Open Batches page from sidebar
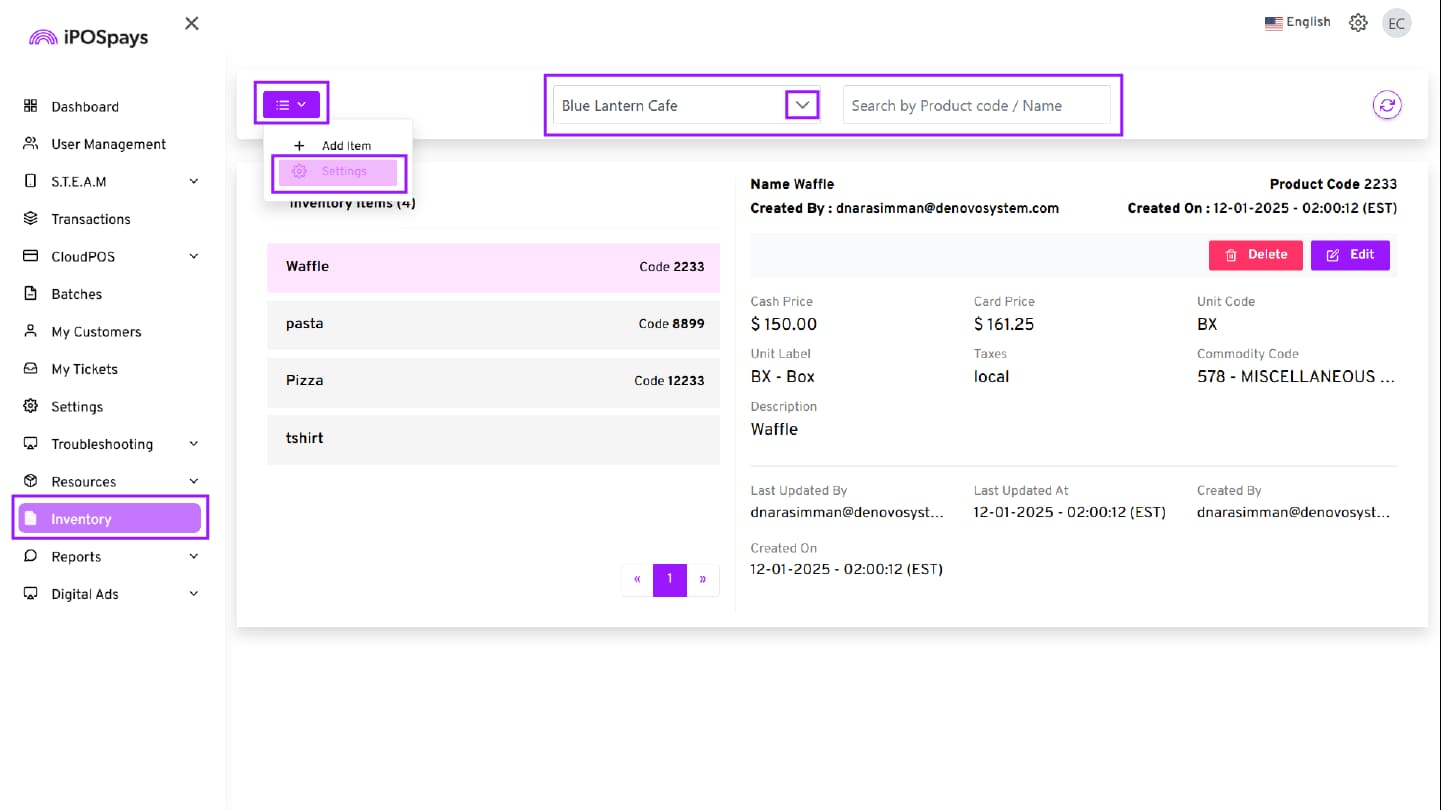Screen dimensions: 1441x810 (x=76, y=294)
